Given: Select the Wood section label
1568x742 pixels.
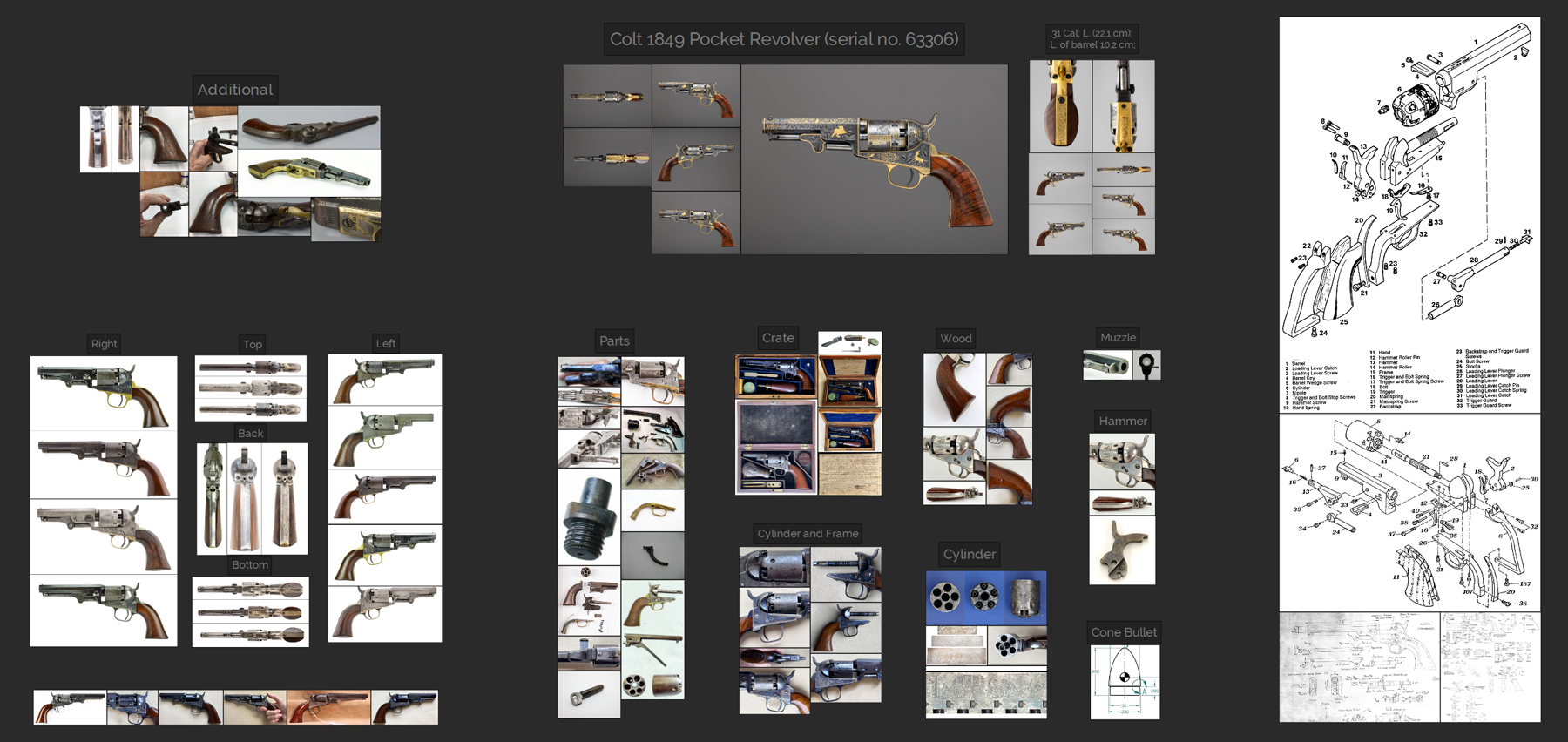Looking at the screenshot, I should [956, 339].
